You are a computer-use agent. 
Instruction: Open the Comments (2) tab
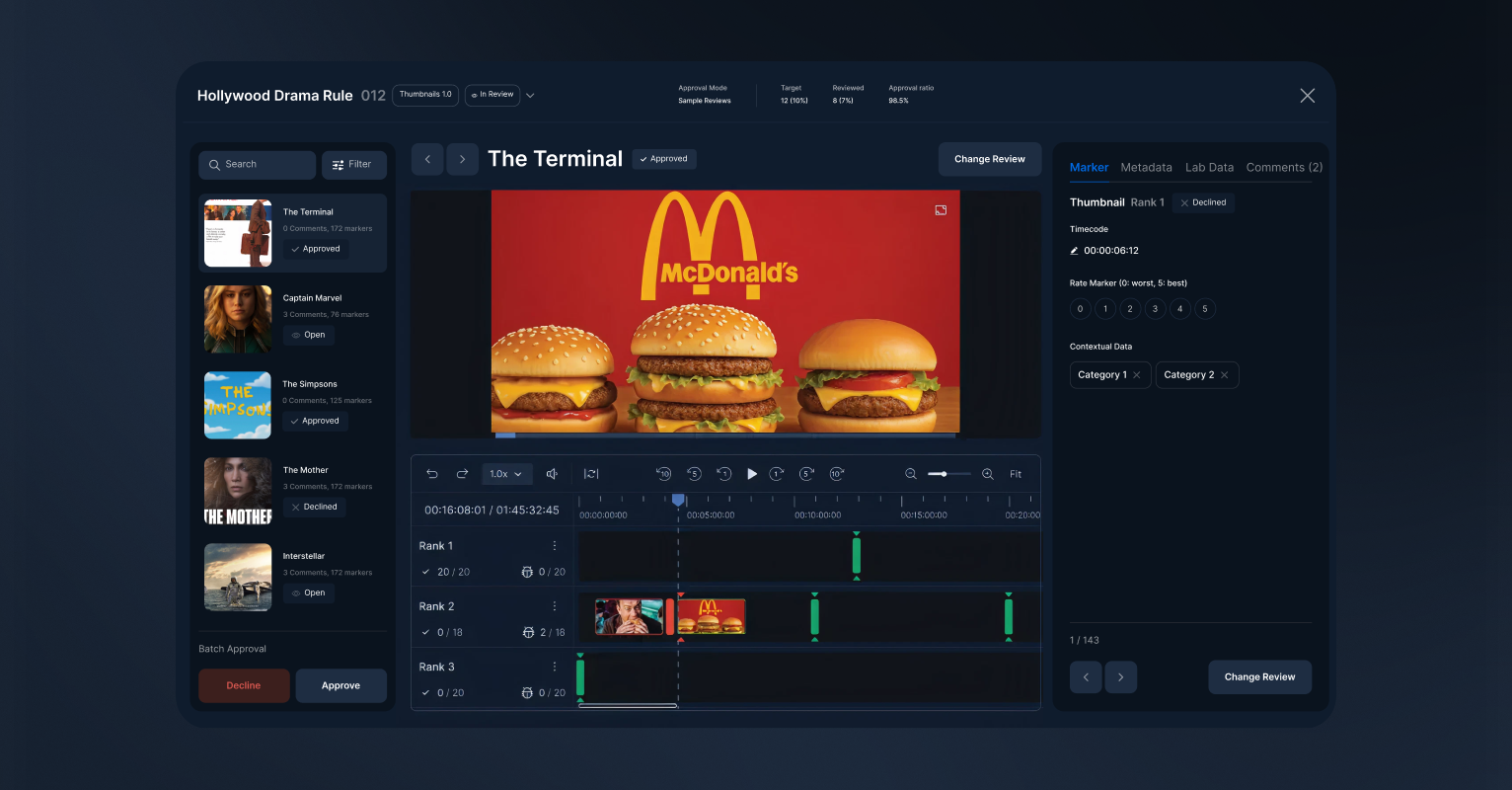[1284, 168]
